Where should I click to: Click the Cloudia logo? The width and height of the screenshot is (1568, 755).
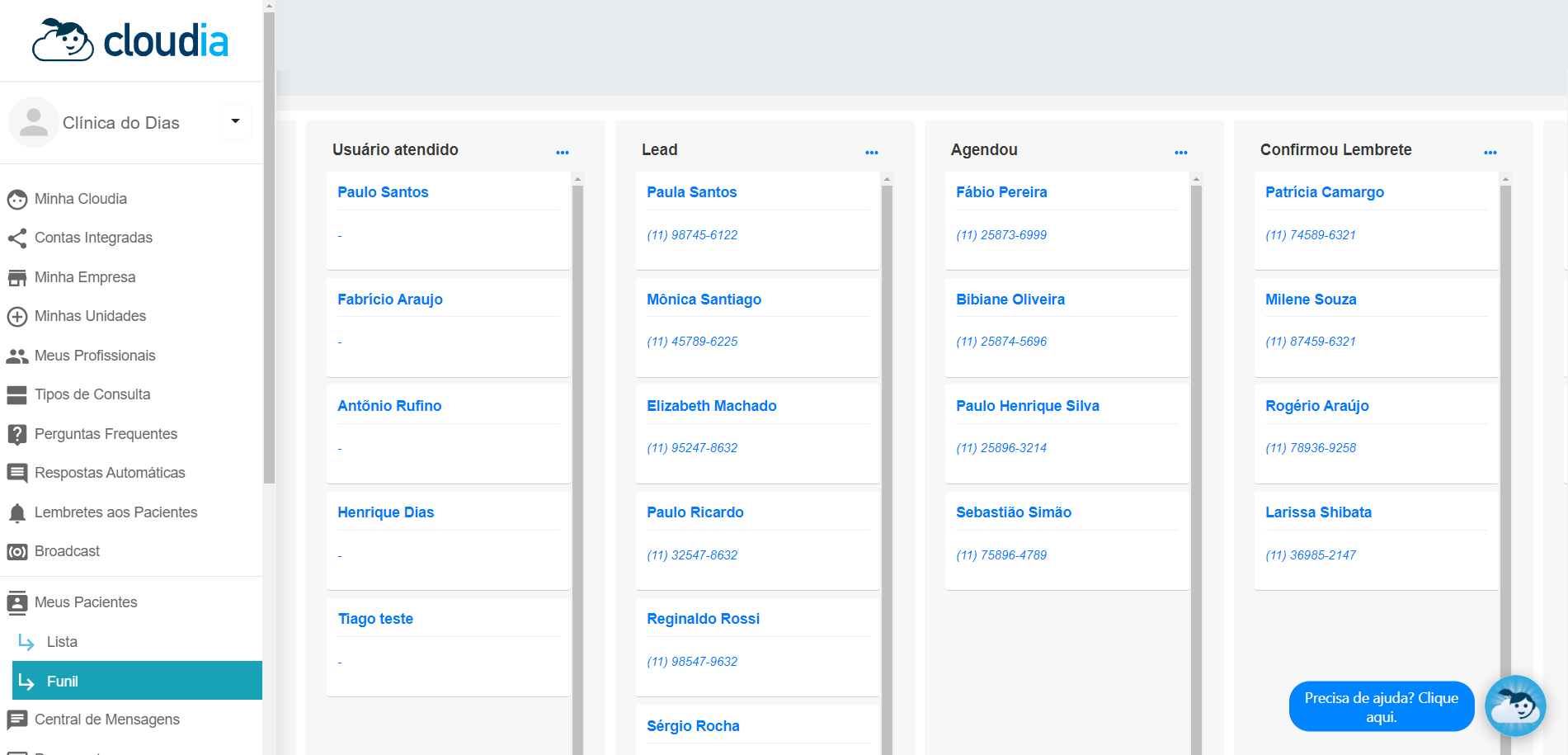pos(130,40)
